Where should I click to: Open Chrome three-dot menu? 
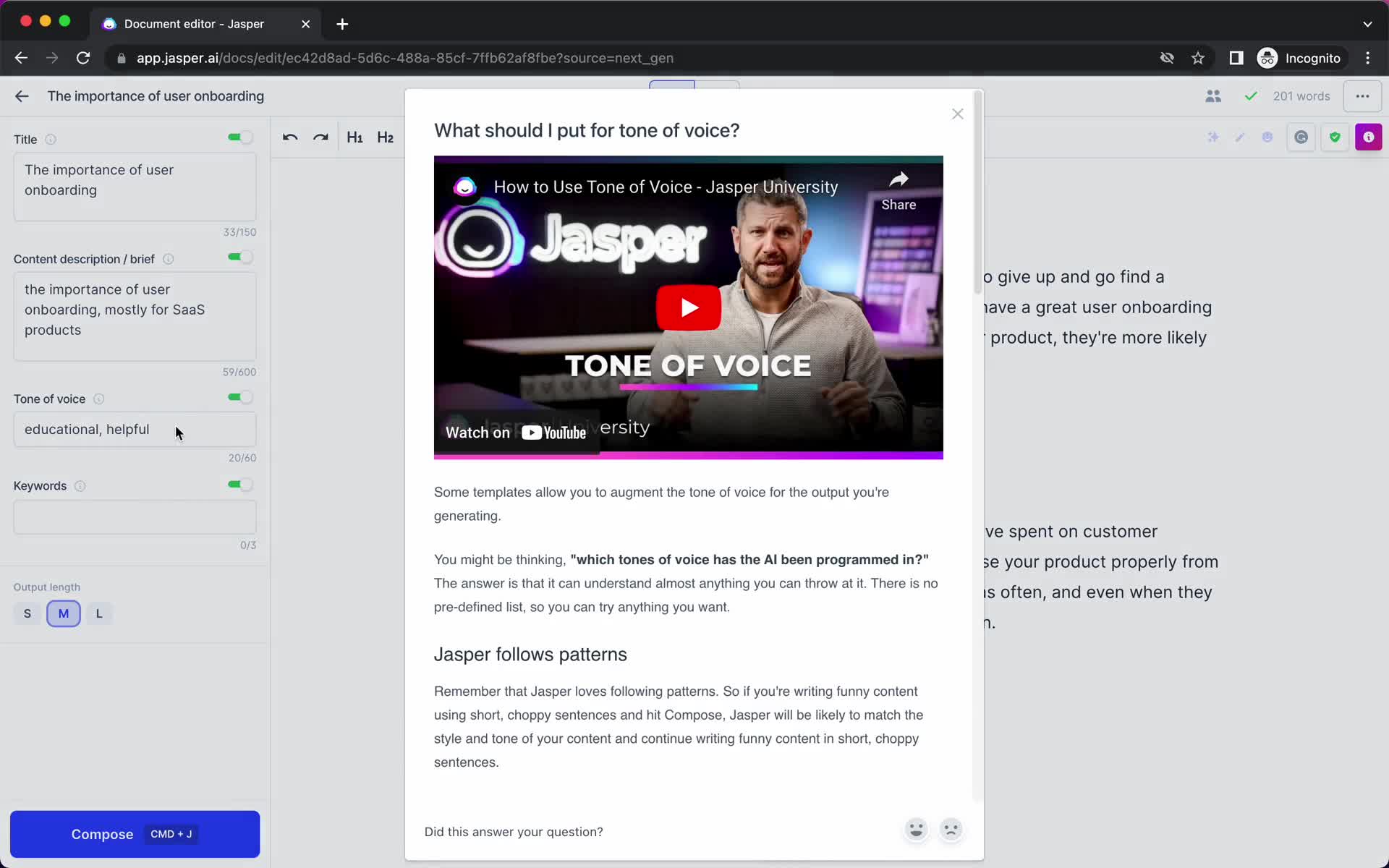[1367, 58]
